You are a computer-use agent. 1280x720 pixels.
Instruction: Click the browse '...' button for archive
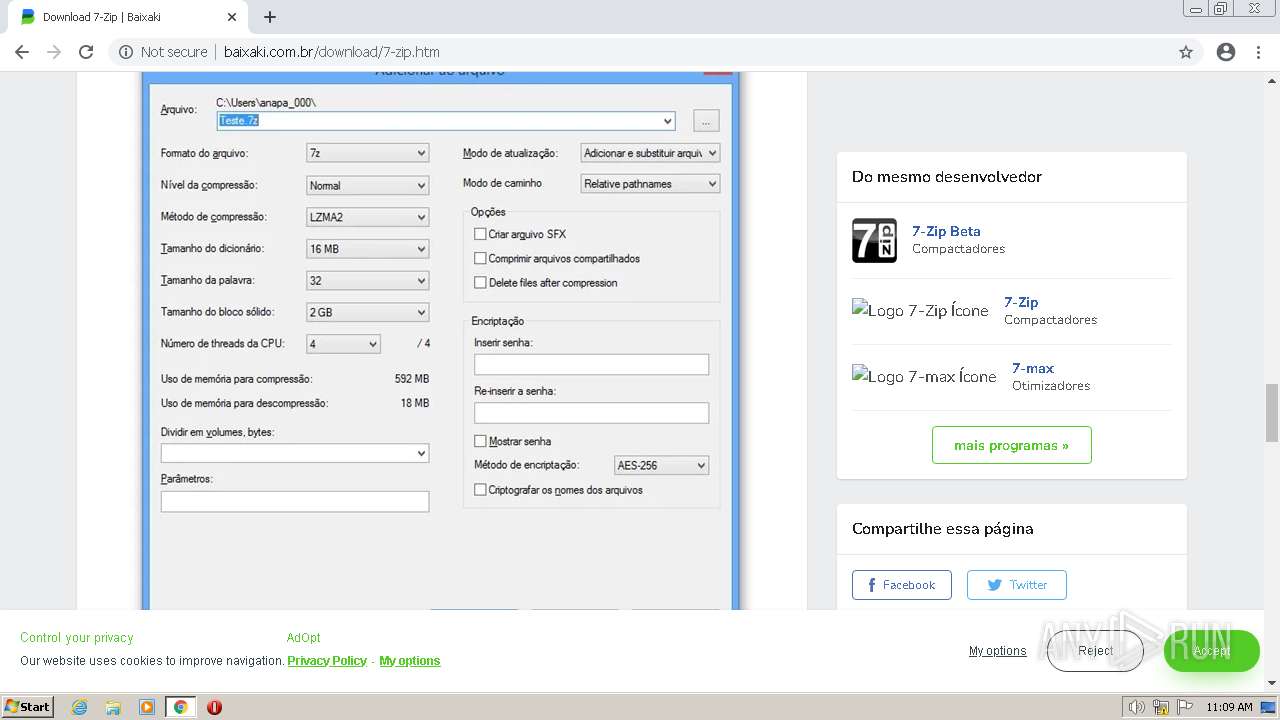pos(706,121)
